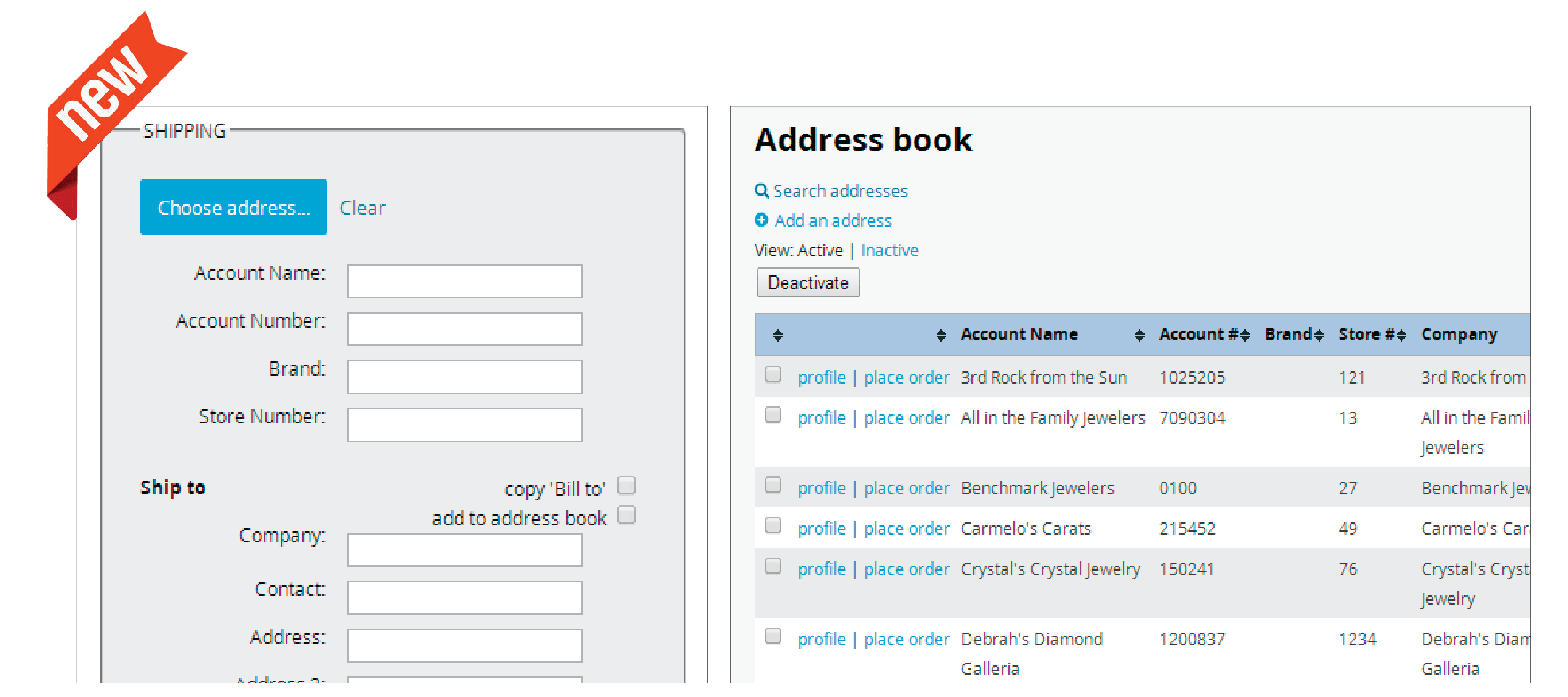Sort by Brand column arrows
Image resolution: width=1568 pixels, height=697 pixels.
1319,336
